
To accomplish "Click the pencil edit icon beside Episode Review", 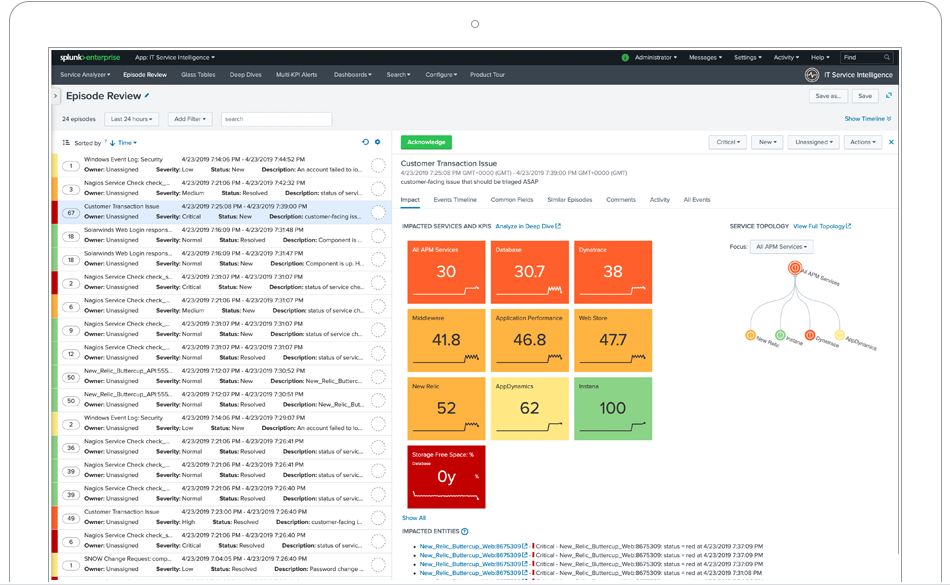I will (147, 96).
